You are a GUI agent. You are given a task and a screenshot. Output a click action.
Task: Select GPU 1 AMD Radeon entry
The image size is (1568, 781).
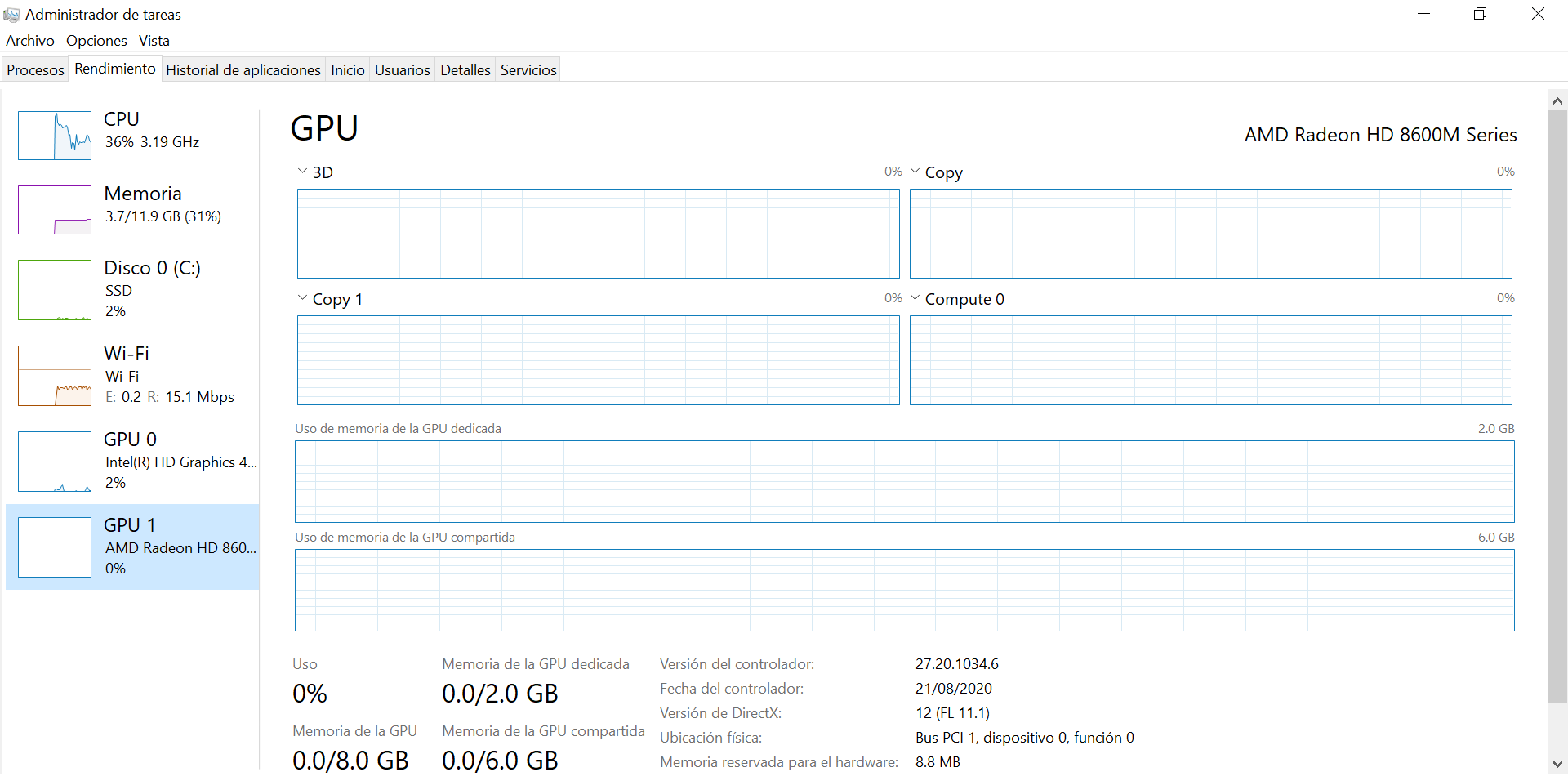(x=132, y=547)
